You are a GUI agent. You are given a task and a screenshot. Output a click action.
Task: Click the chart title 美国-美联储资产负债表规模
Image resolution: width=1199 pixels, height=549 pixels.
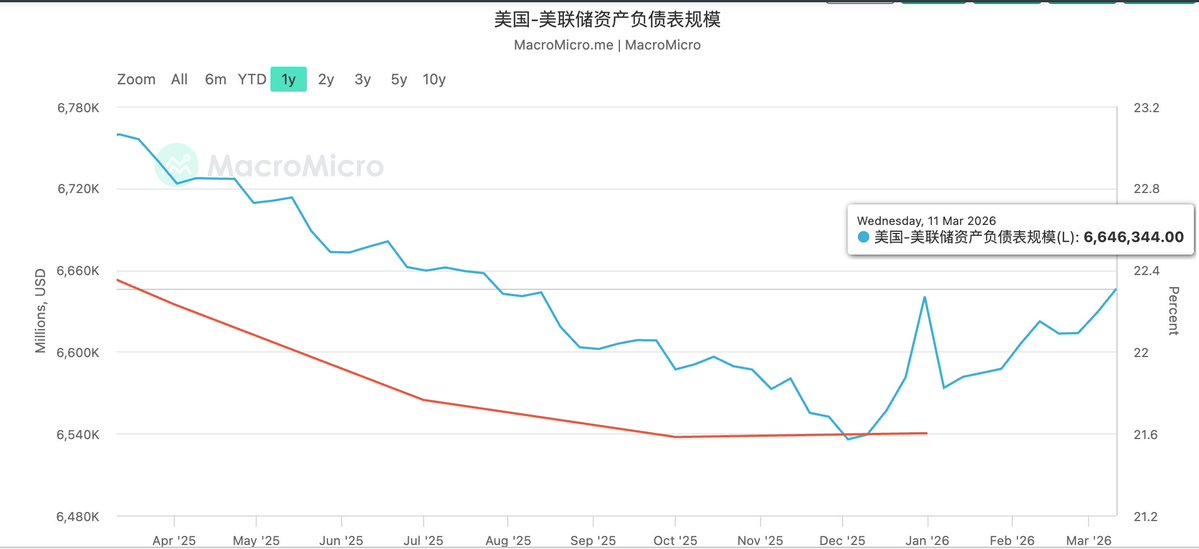pyautogui.click(x=607, y=20)
